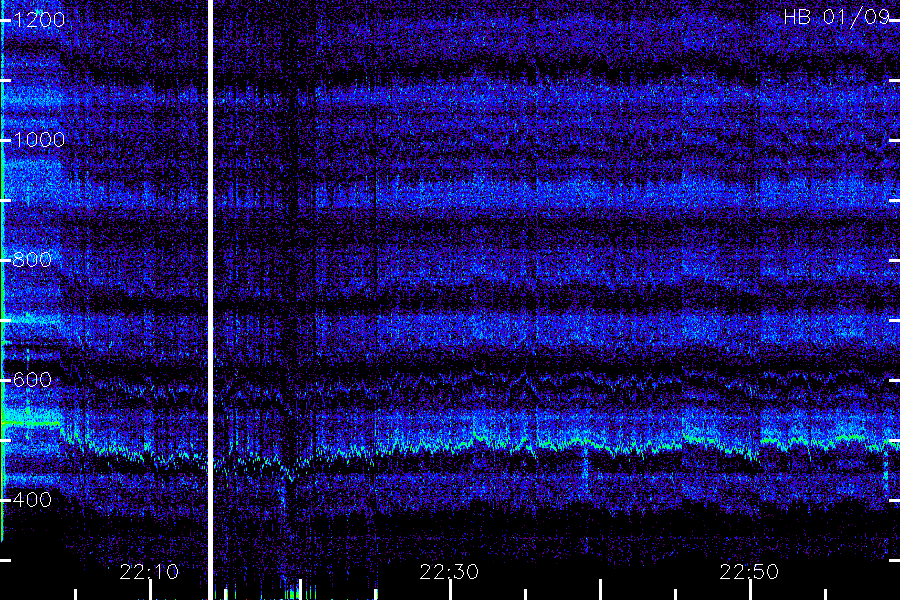900x600 pixels.
Task: Click the white vertical time marker line
Action: (210, 300)
